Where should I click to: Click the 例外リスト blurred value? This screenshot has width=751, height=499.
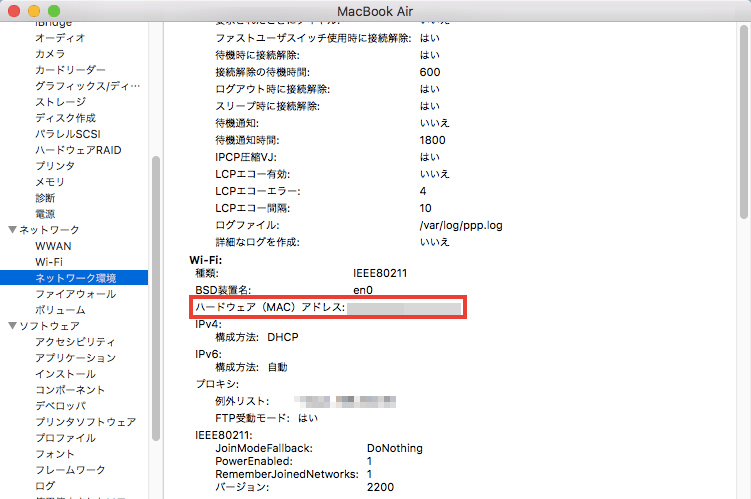click(x=345, y=401)
